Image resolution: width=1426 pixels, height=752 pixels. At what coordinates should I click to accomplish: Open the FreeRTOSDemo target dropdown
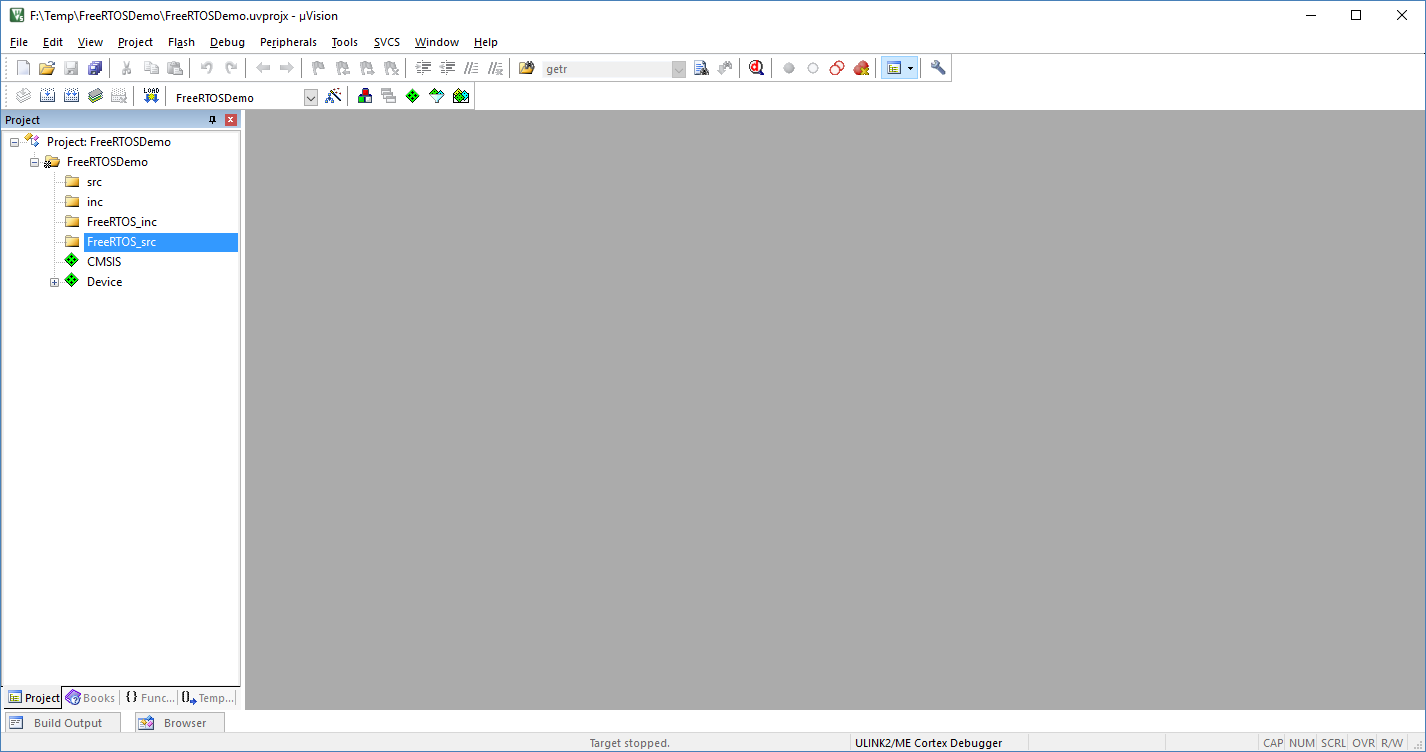pos(310,97)
